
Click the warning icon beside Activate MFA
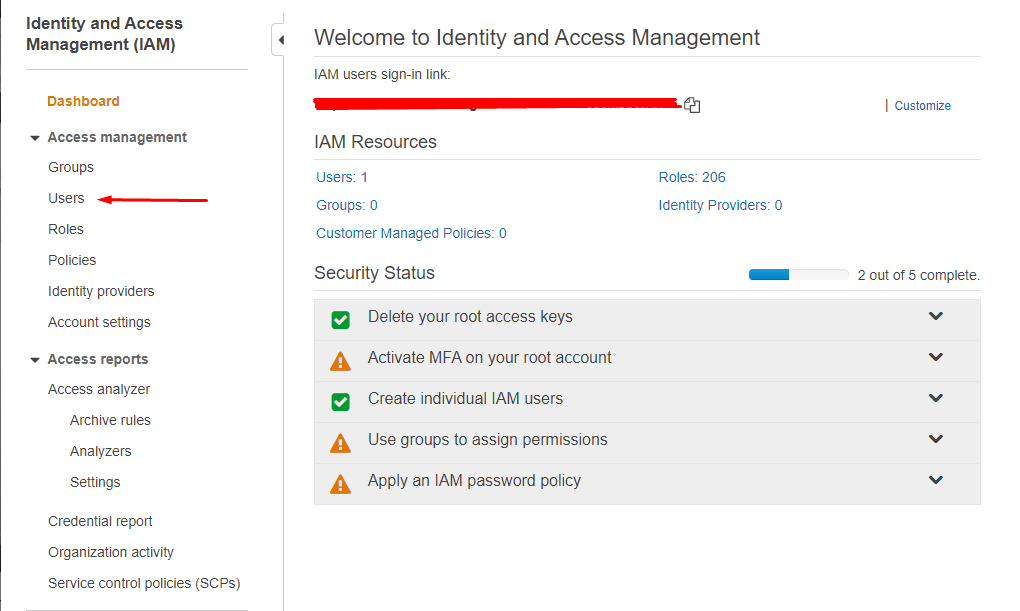(x=340, y=356)
